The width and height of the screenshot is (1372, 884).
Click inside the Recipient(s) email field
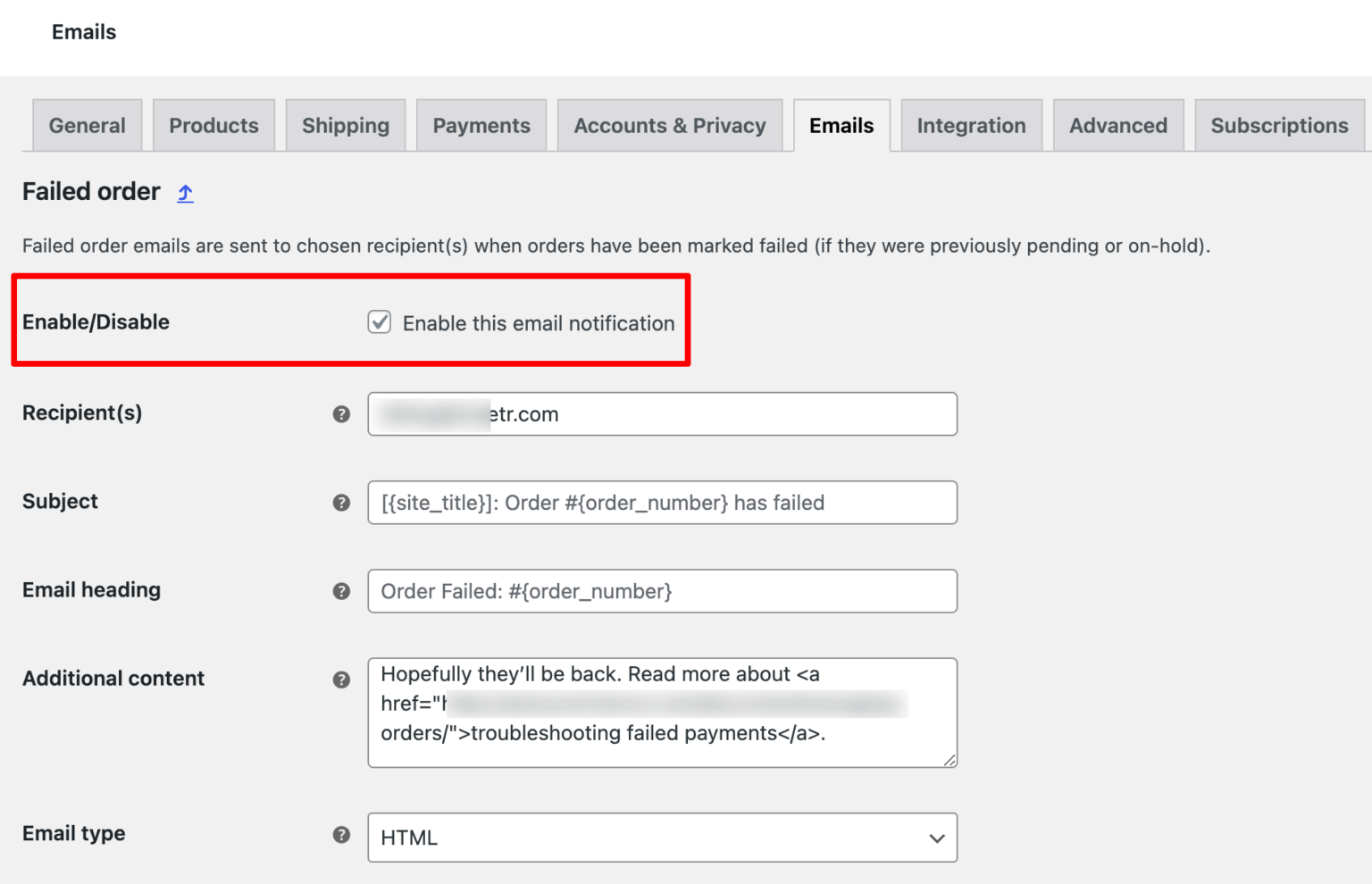click(662, 413)
